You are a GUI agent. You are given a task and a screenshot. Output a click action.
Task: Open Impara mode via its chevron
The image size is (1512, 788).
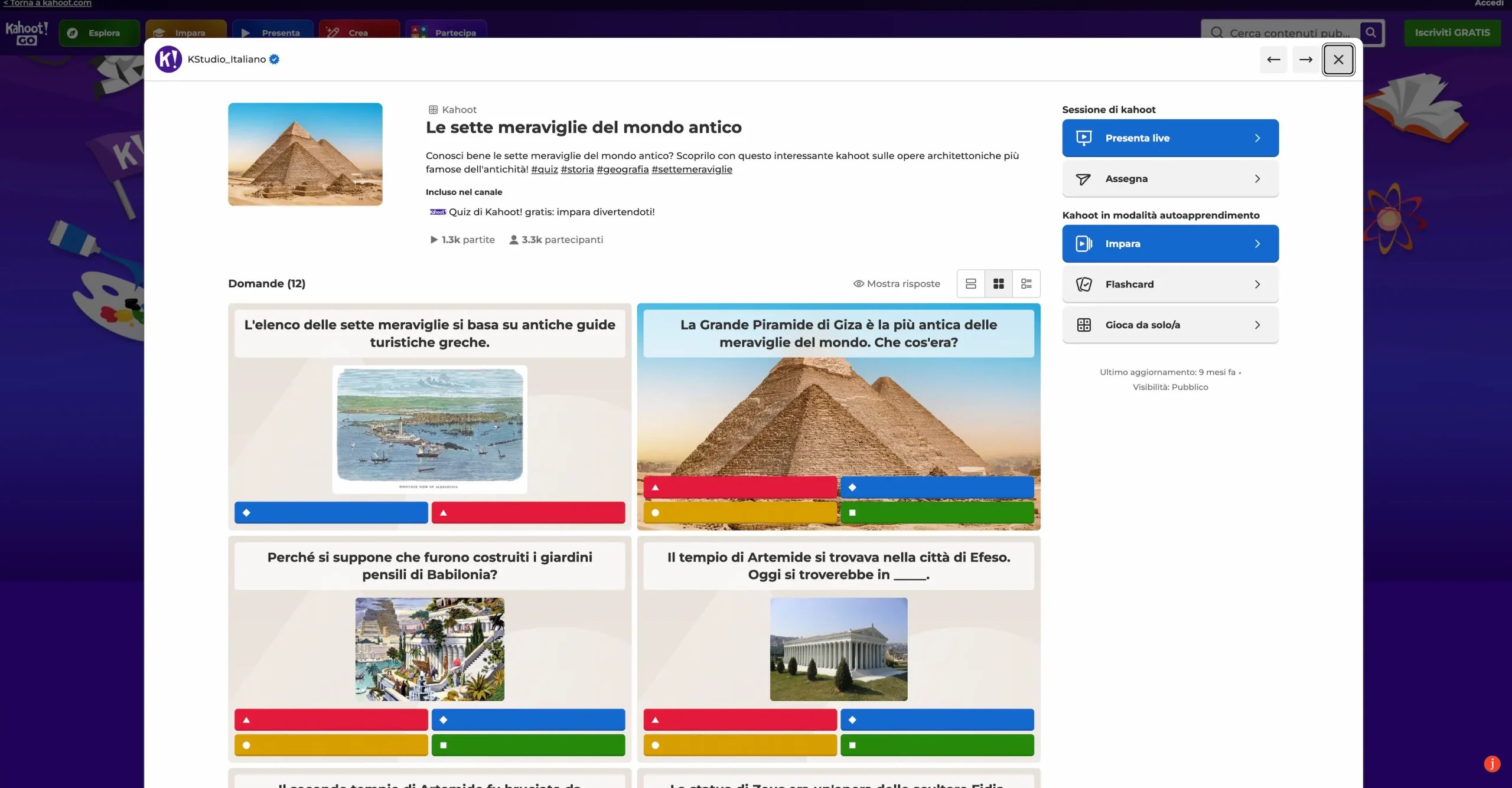[1257, 244]
